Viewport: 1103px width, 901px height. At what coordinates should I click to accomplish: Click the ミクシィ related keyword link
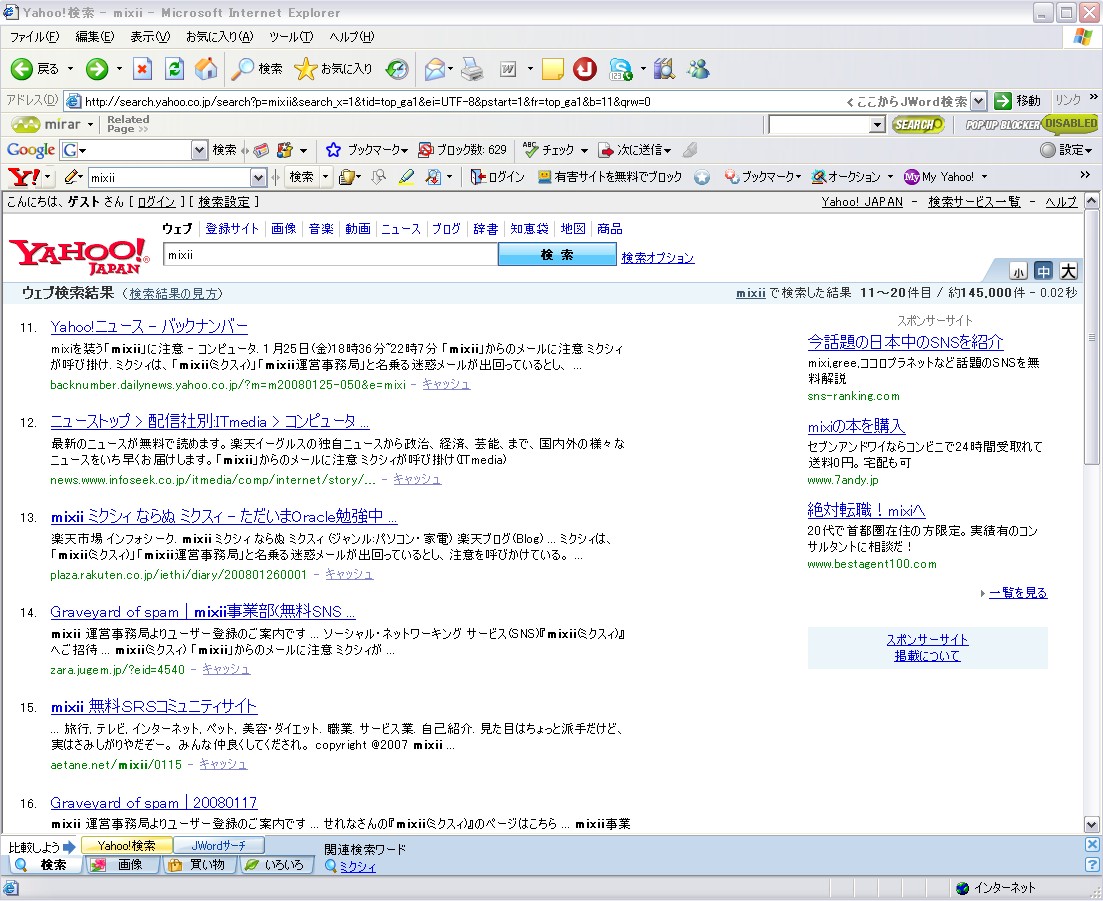[358, 867]
